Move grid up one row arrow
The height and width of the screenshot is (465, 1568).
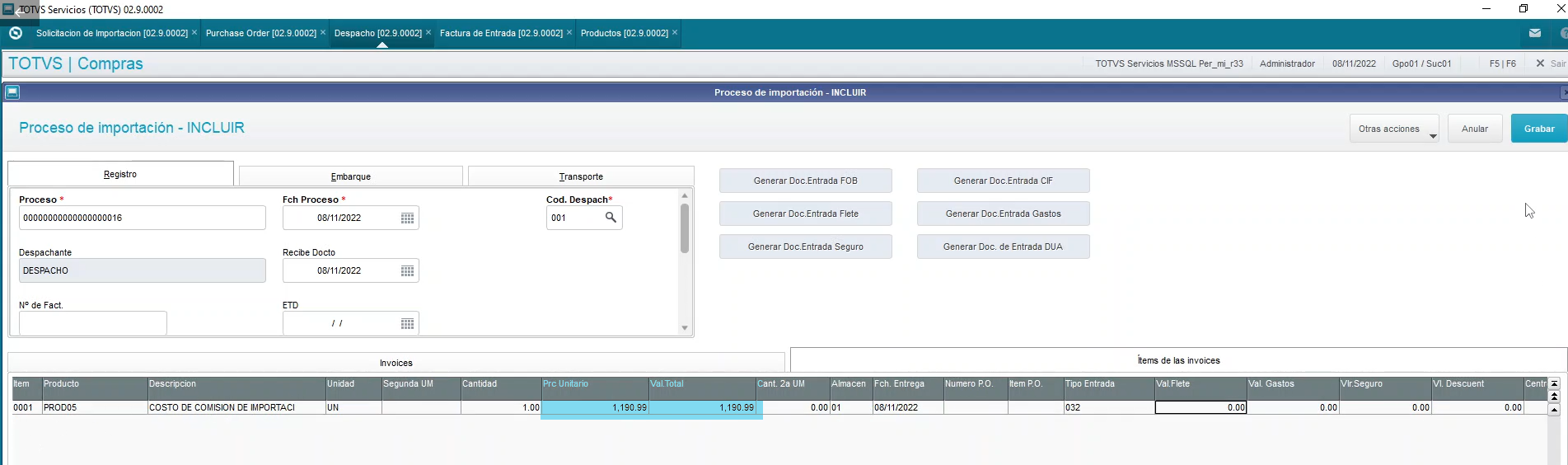(x=1554, y=409)
